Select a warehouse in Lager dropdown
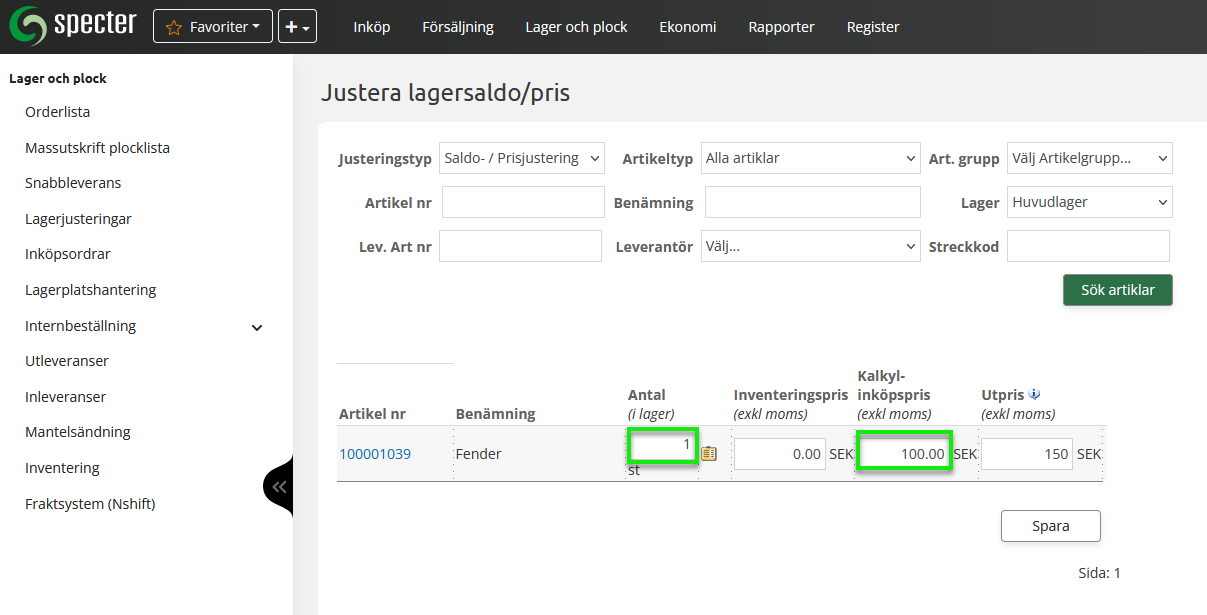 (1089, 202)
